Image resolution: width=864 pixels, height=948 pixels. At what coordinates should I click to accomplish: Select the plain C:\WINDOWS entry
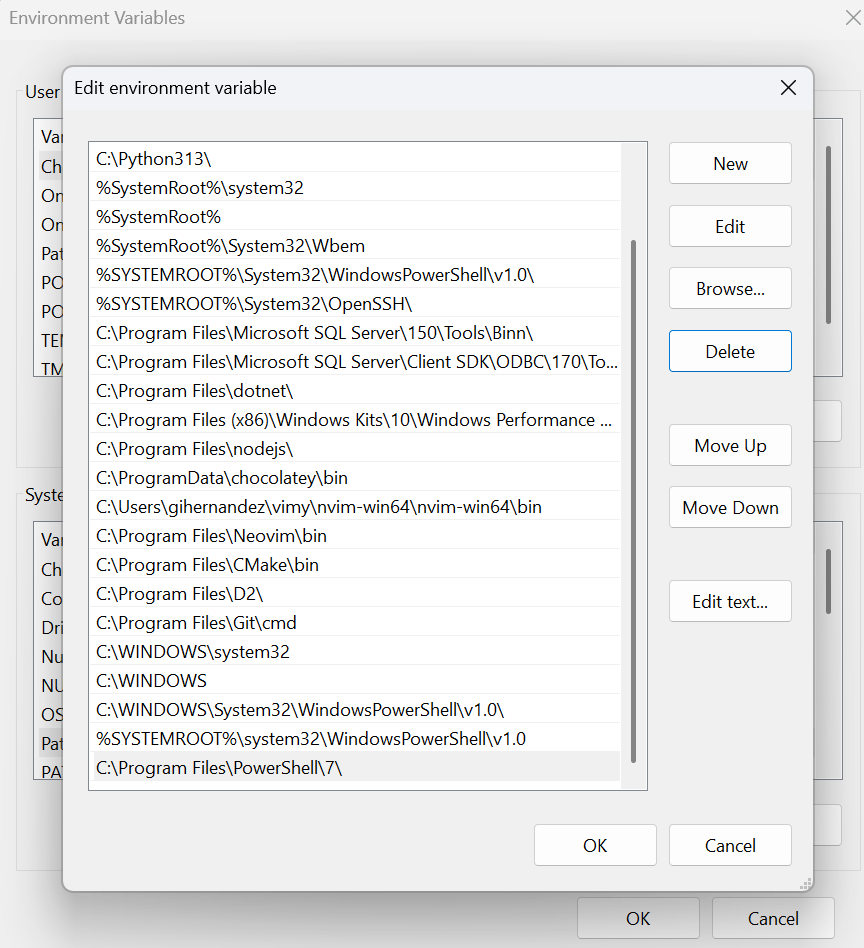357,681
